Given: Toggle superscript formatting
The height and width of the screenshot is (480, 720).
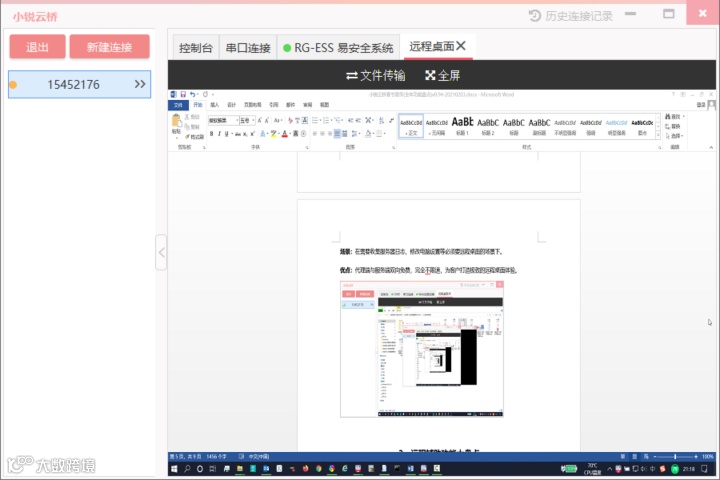Looking at the screenshot, I should pos(253,134).
